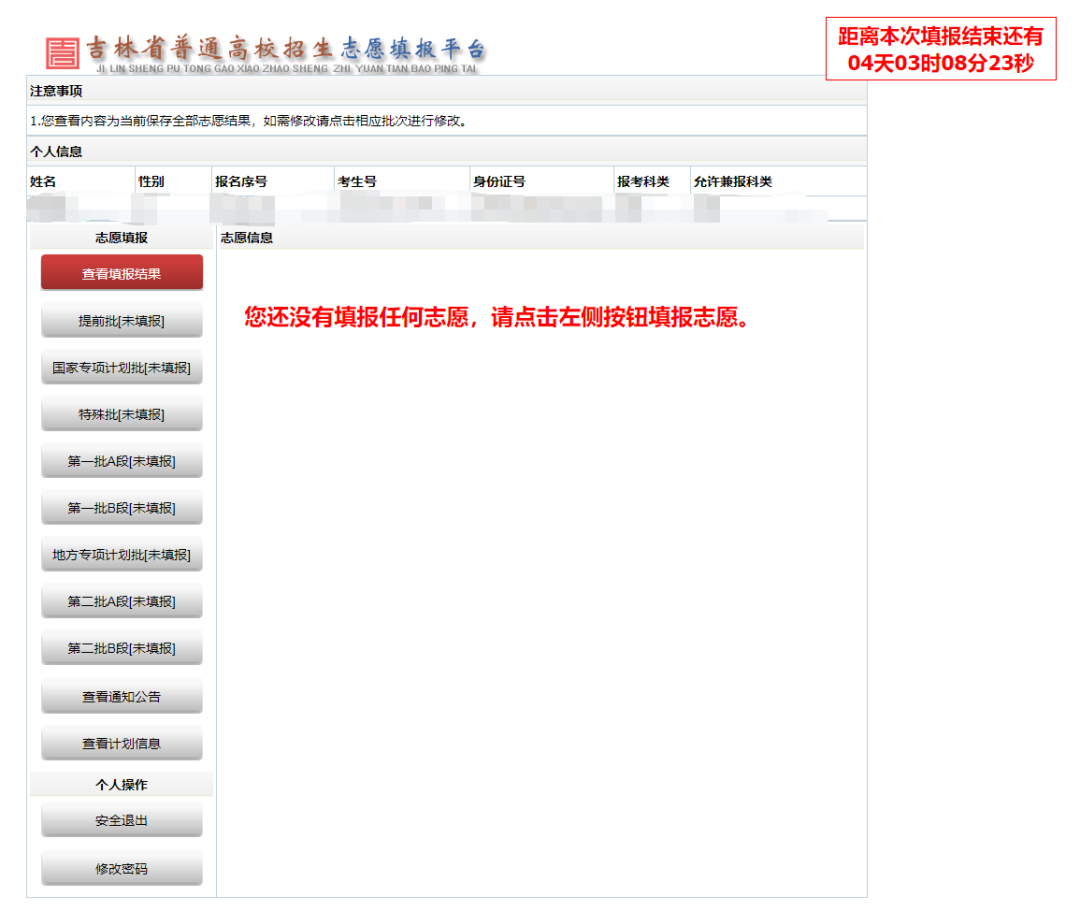The image size is (1080, 911).
Task: Open 第二批A段[未填报] batch
Action: click(121, 601)
